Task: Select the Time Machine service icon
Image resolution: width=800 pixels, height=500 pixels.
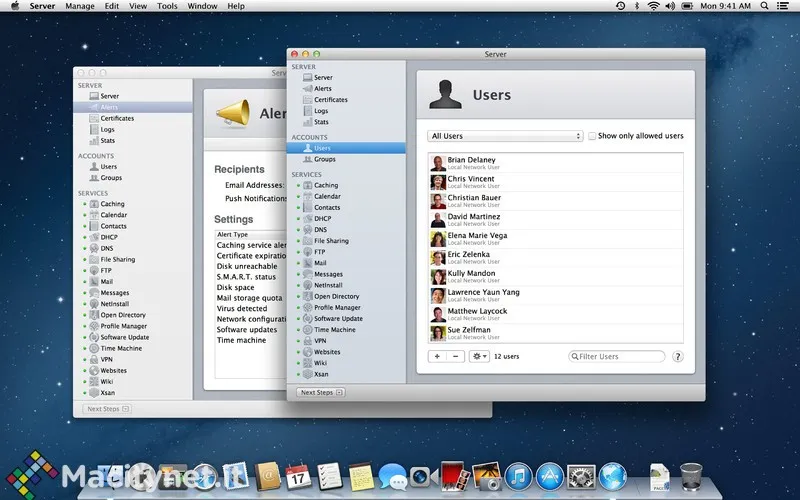Action: [x=307, y=329]
